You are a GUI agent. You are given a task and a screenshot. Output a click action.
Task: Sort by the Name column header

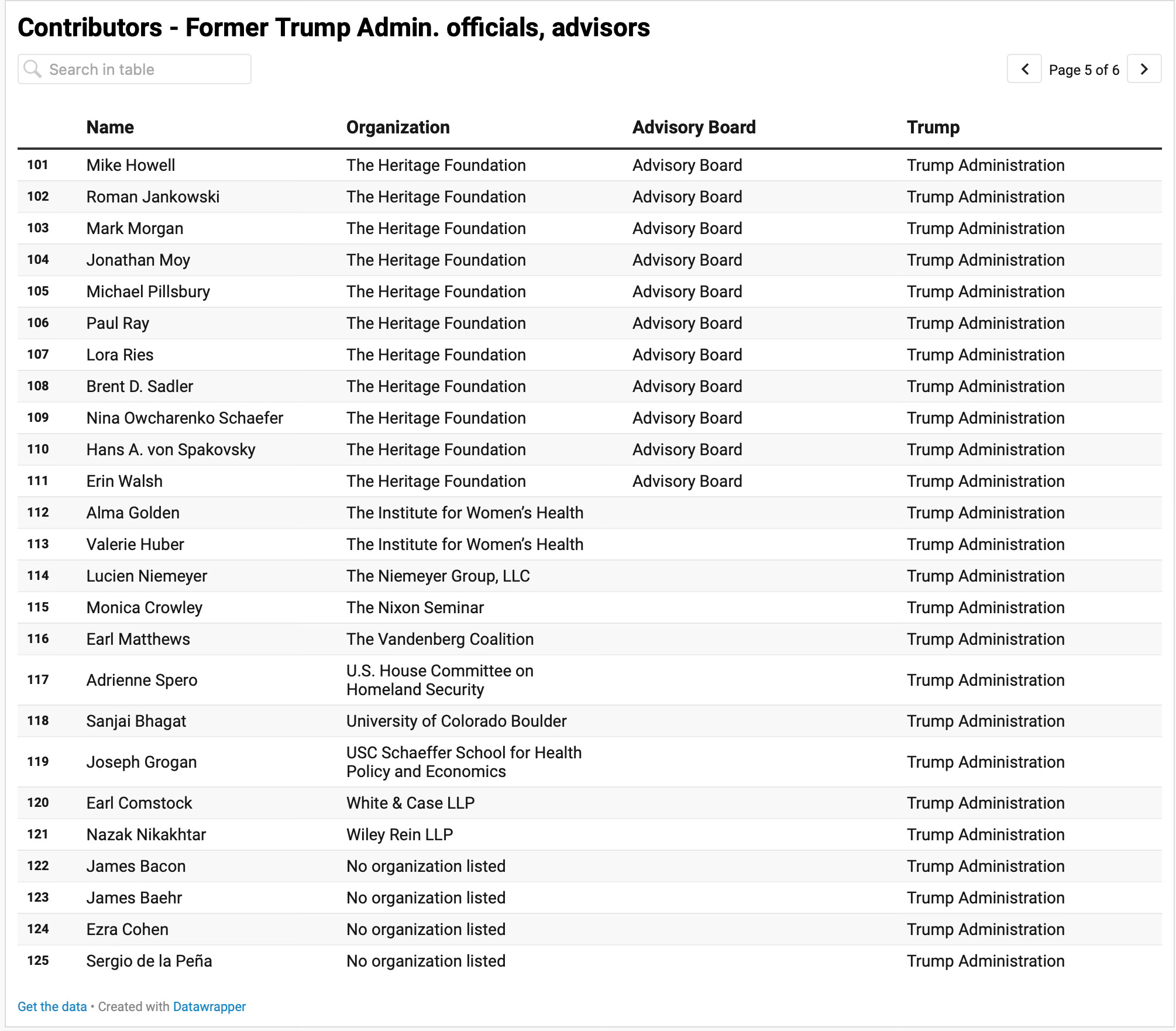click(110, 127)
